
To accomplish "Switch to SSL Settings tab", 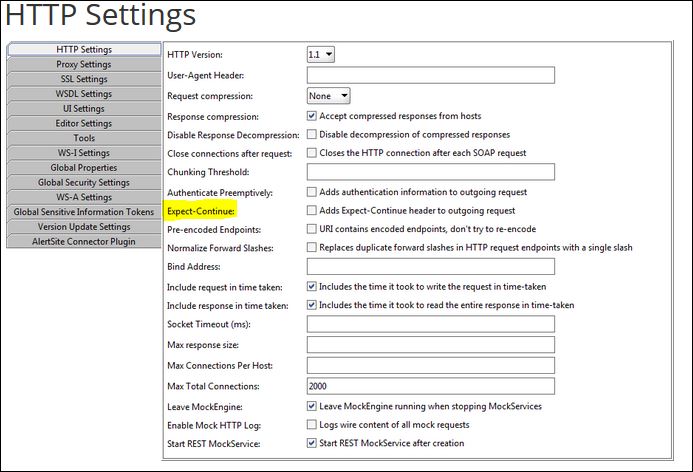I will tap(84, 79).
